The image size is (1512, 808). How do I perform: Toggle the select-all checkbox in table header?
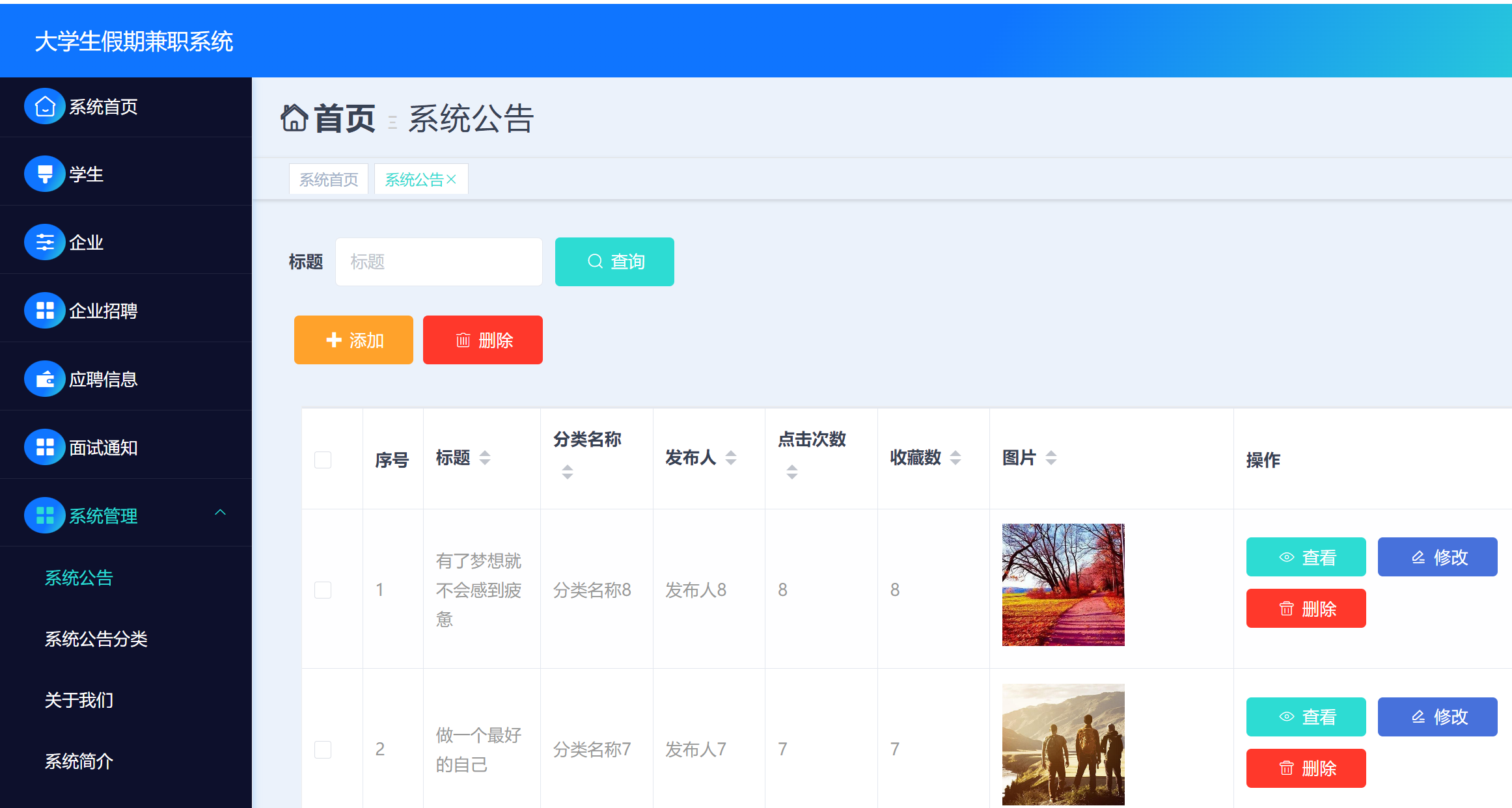tap(323, 459)
